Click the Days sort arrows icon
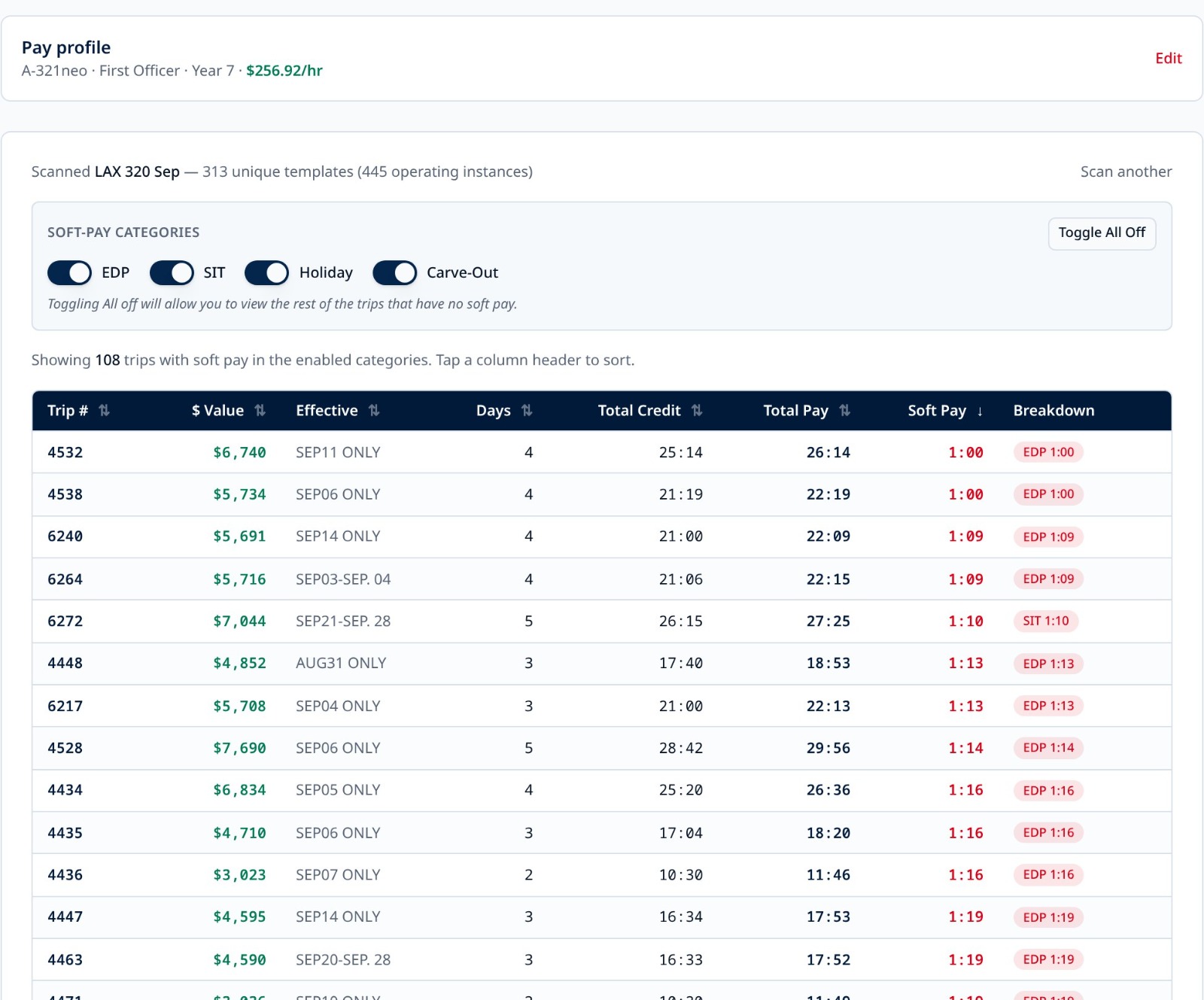Viewport: 1204px width, 1000px height. click(527, 410)
